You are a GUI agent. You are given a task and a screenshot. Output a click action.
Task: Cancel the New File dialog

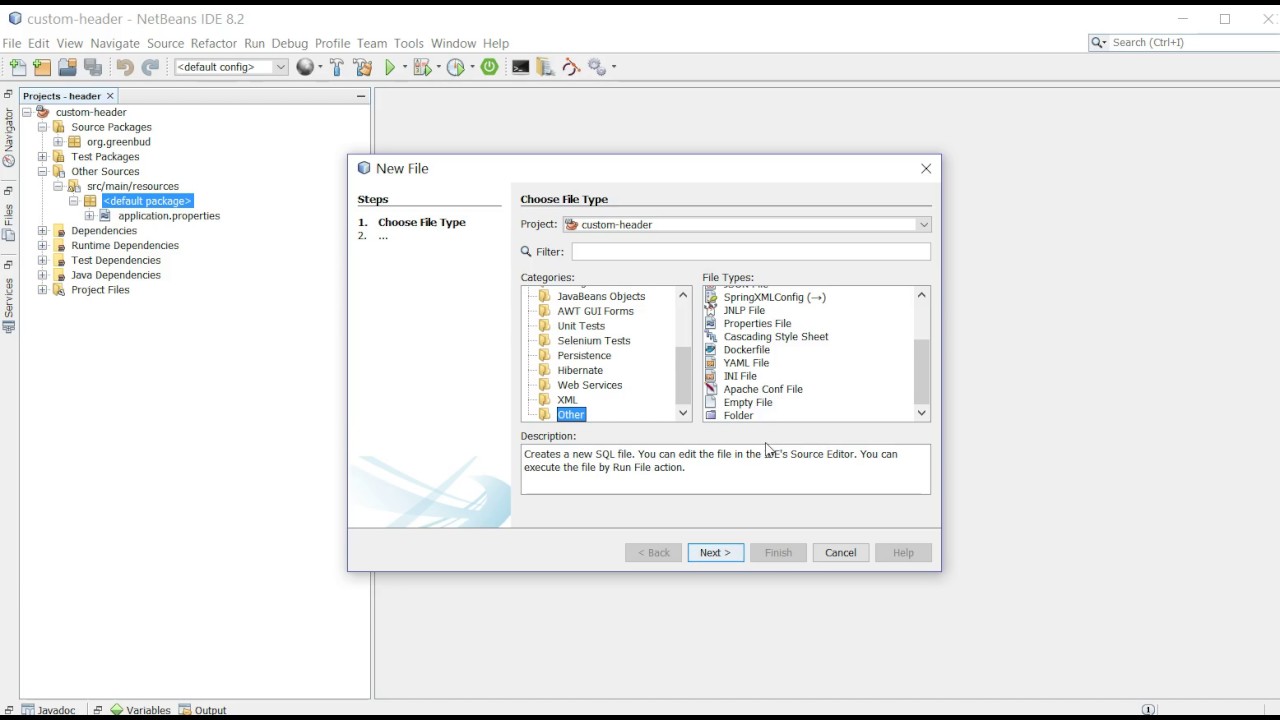[840, 553]
